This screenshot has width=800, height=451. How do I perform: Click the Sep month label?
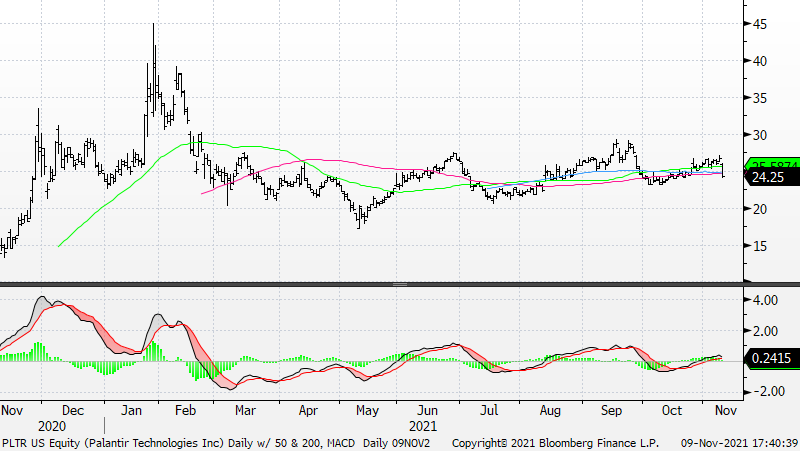[x=611, y=411]
